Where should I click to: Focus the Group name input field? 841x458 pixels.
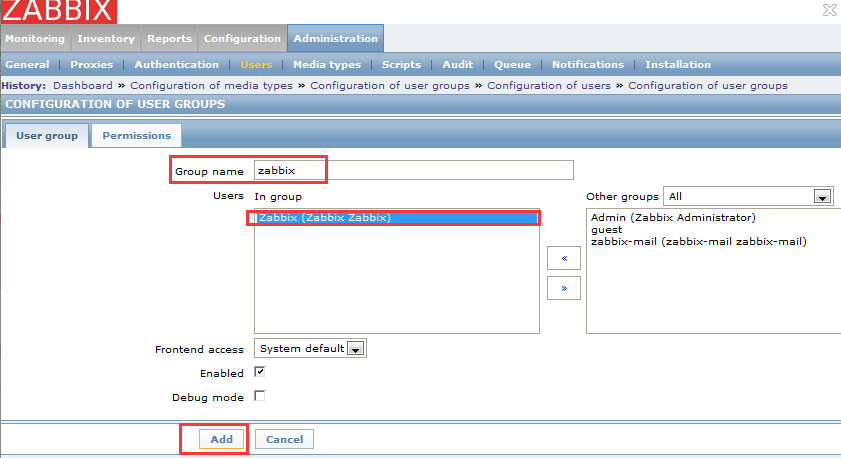tap(413, 170)
